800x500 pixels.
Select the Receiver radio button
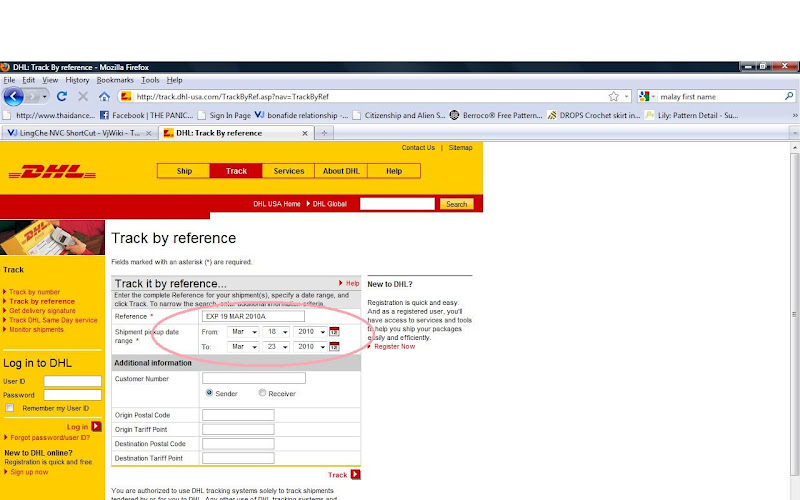pyautogui.click(x=262, y=393)
